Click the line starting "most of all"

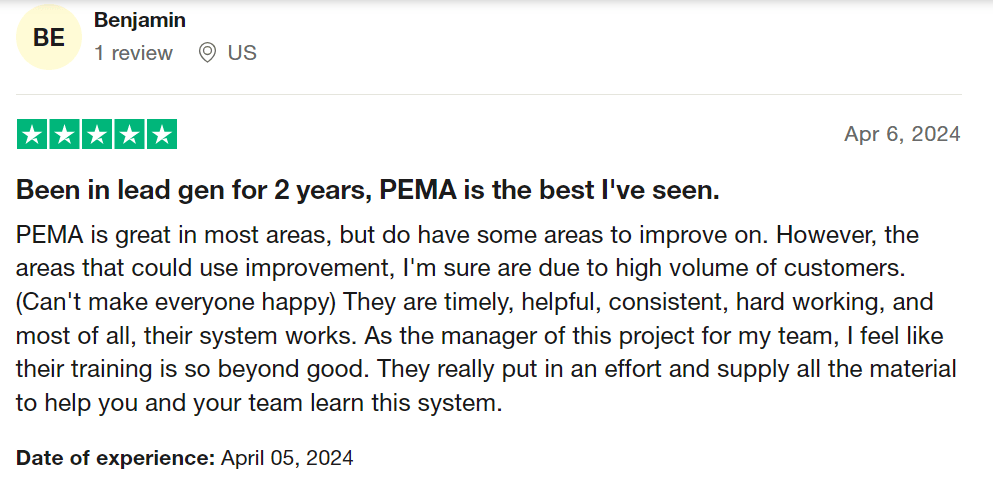[x=479, y=335]
